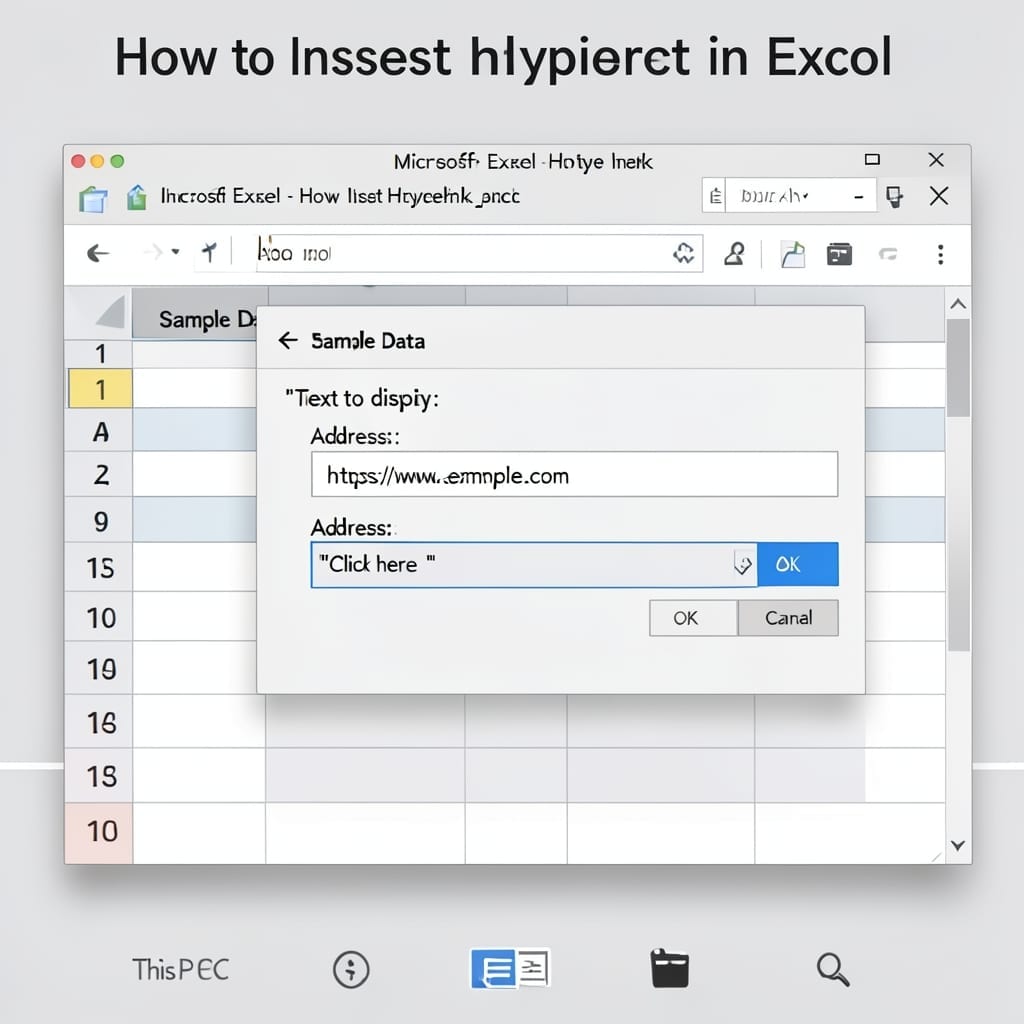The image size is (1024, 1024).
Task: Click the green zoom traffic-light button
Action: pos(118,161)
